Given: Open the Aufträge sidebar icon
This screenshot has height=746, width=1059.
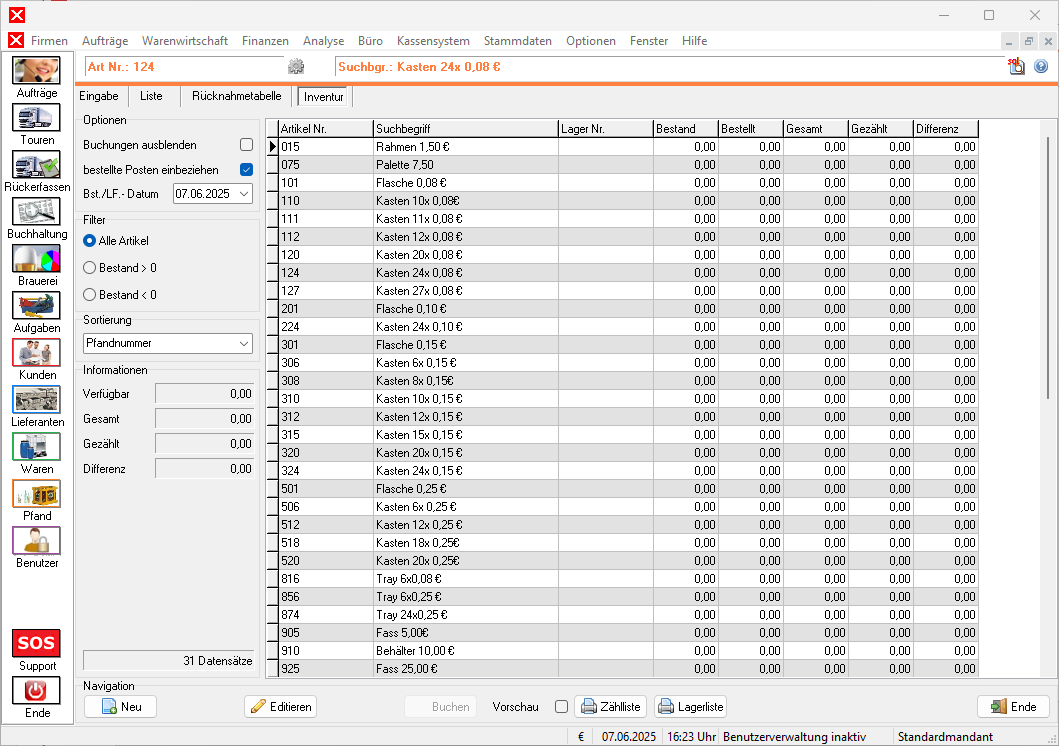Looking at the screenshot, I should click(x=36, y=71).
